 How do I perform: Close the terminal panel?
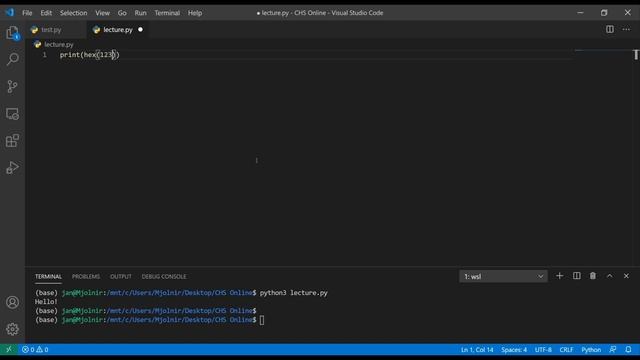(626, 276)
